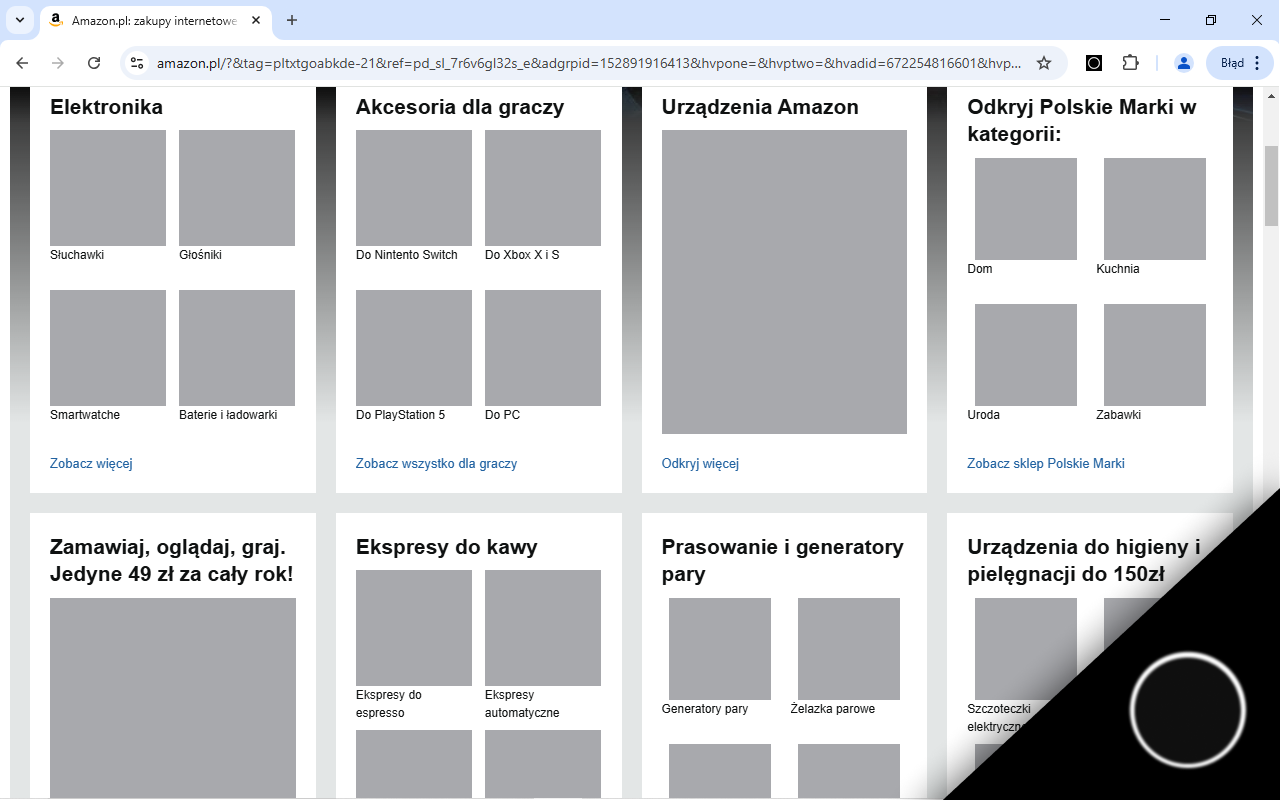Click the Błąd menu button
Screen dimensions: 1280x800
(1240, 63)
